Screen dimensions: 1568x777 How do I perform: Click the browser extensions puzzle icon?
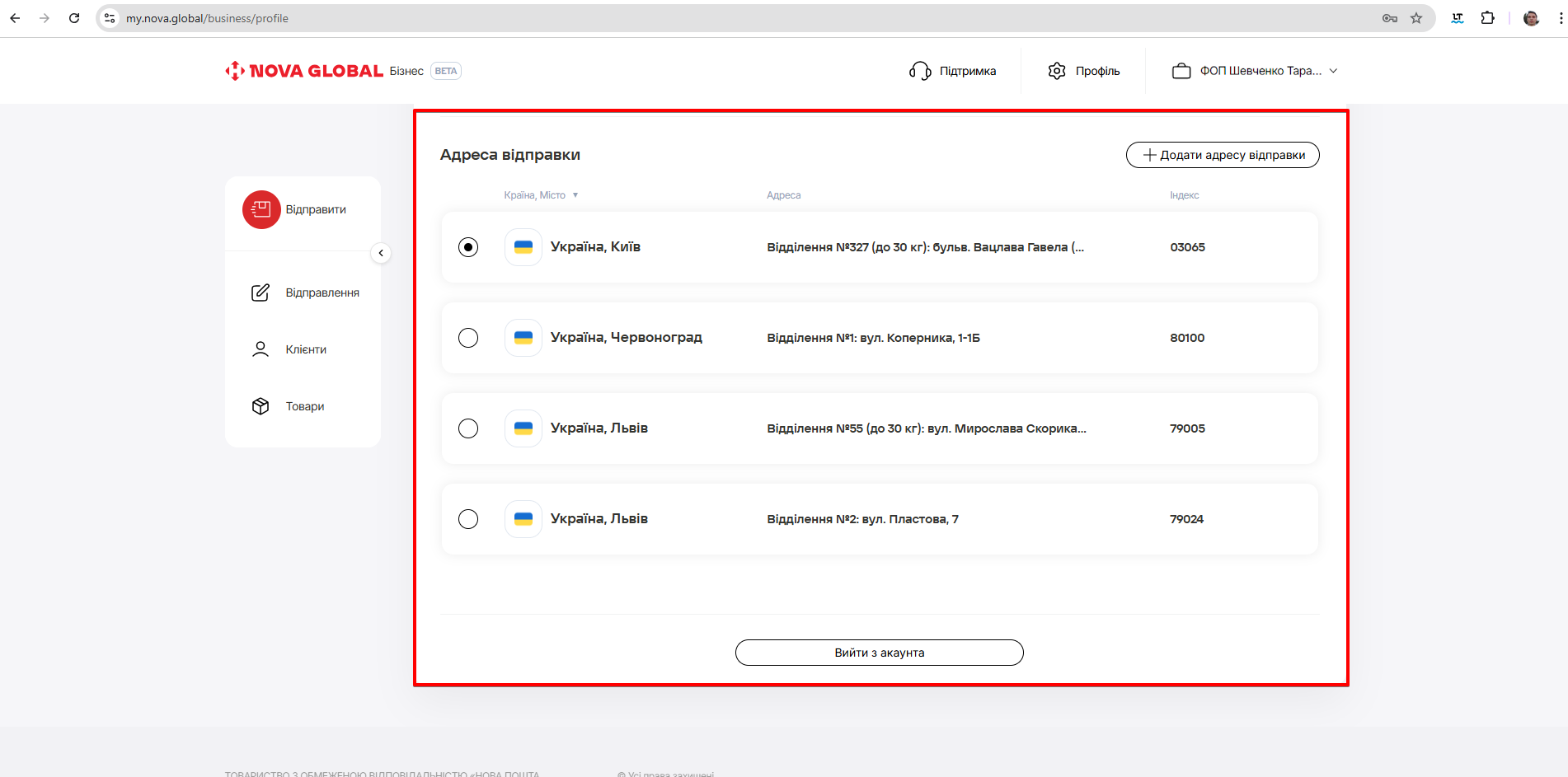1487,18
